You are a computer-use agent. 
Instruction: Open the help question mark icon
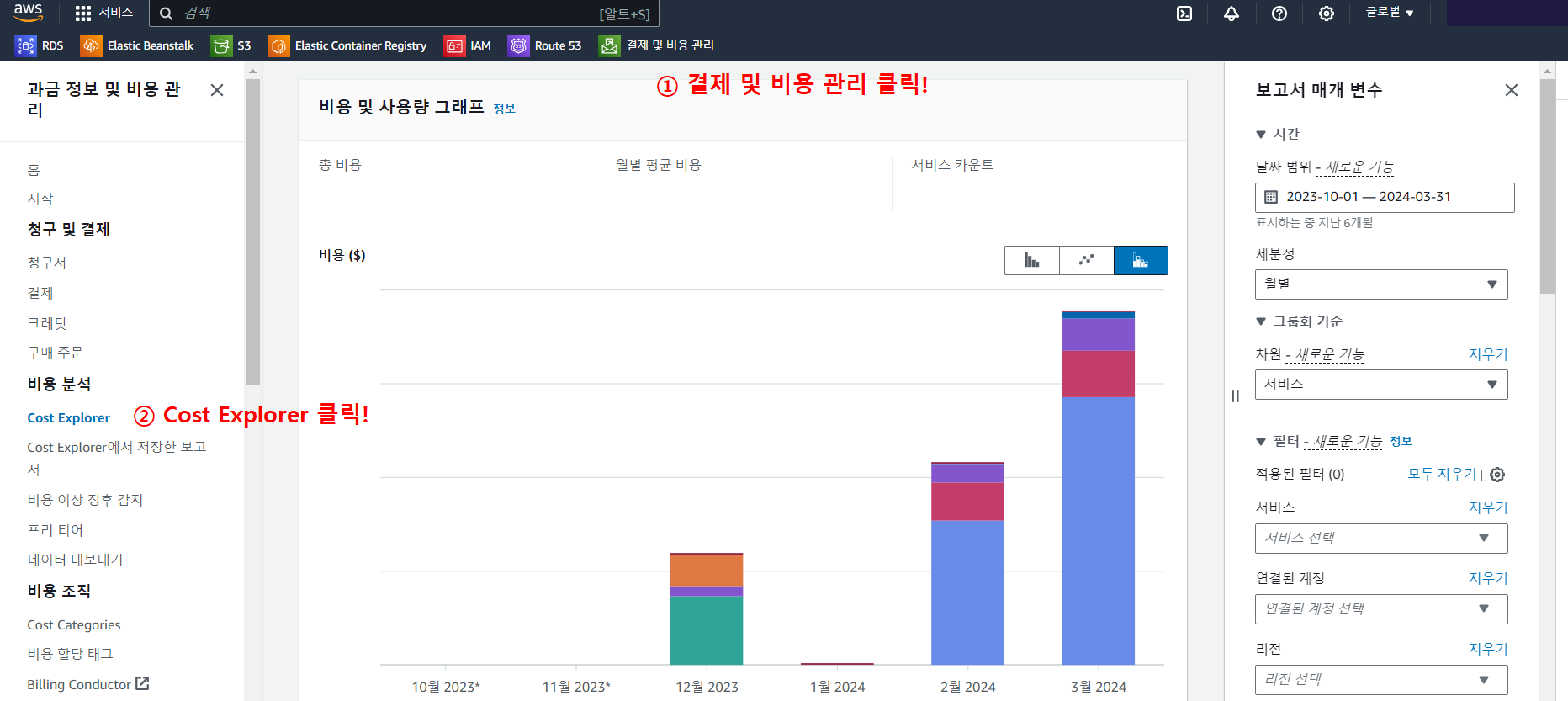1279,13
